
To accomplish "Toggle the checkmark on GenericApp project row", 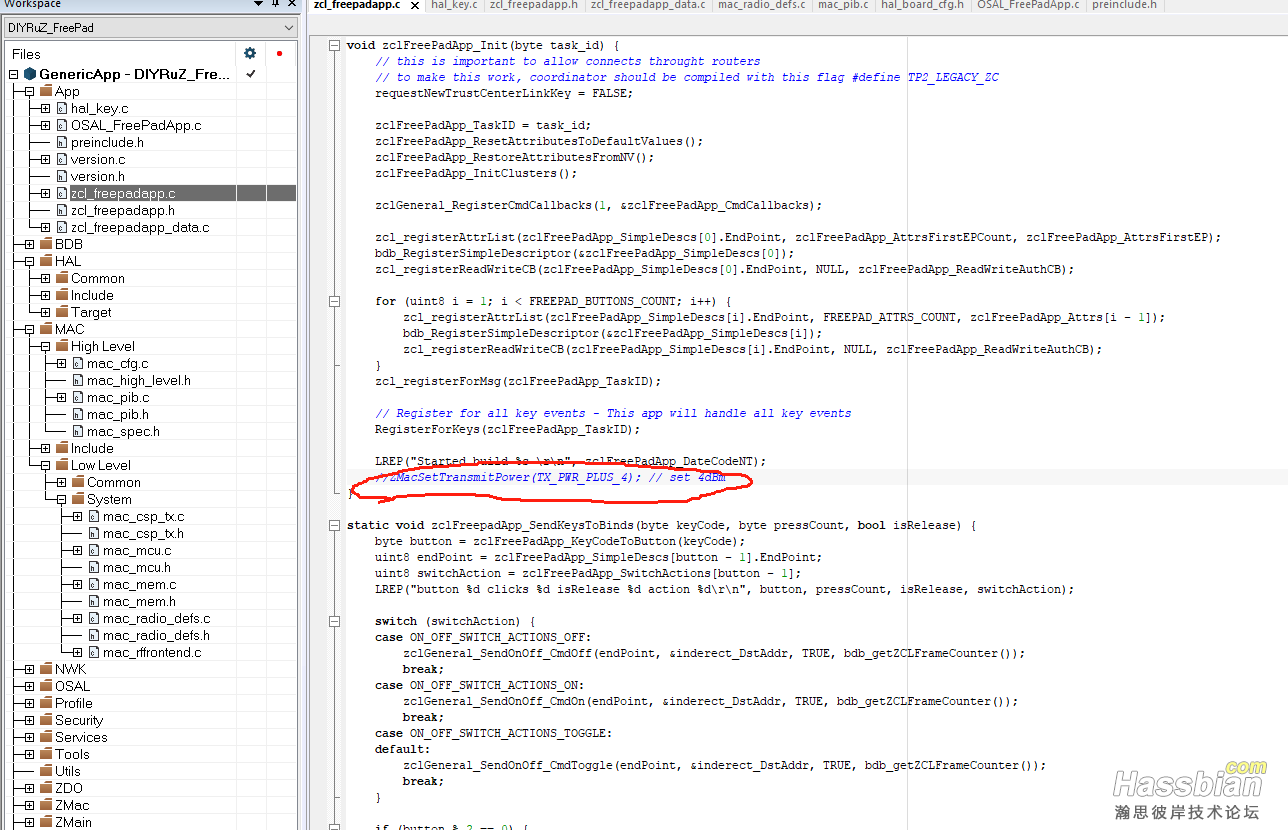I will tap(250, 74).
